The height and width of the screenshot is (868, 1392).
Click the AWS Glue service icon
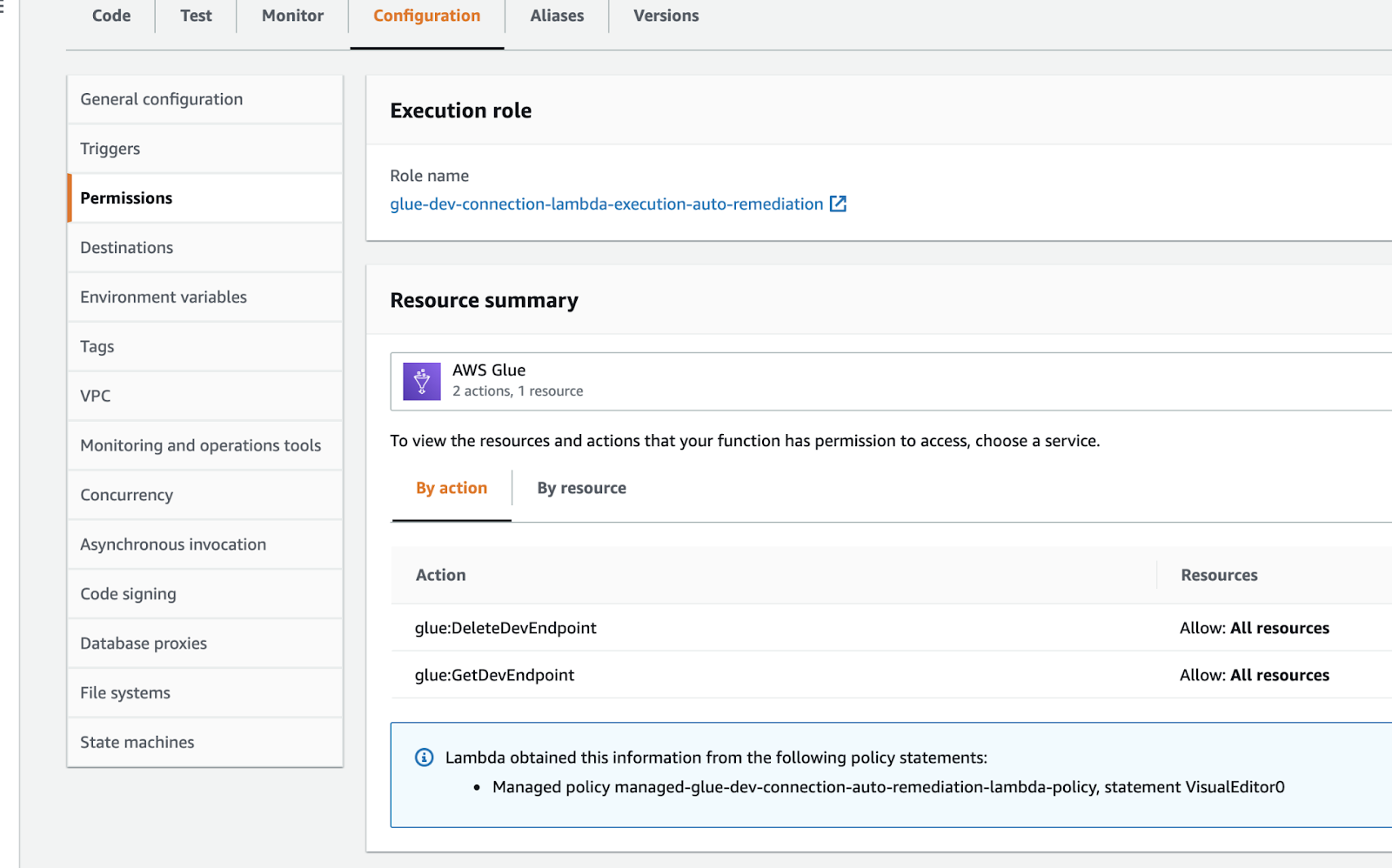(422, 381)
